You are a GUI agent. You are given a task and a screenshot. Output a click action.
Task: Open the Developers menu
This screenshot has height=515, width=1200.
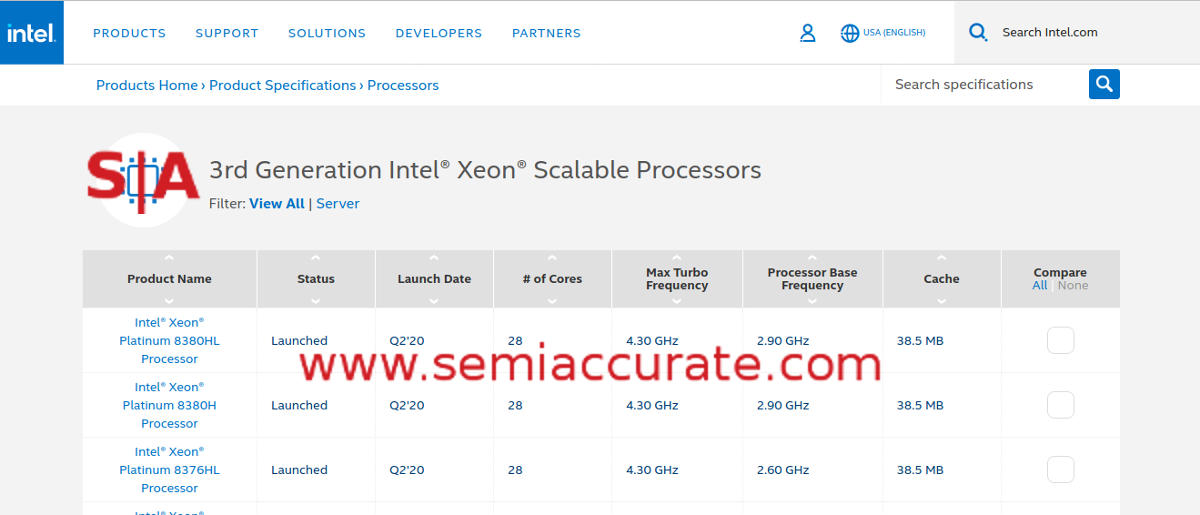pyautogui.click(x=439, y=33)
